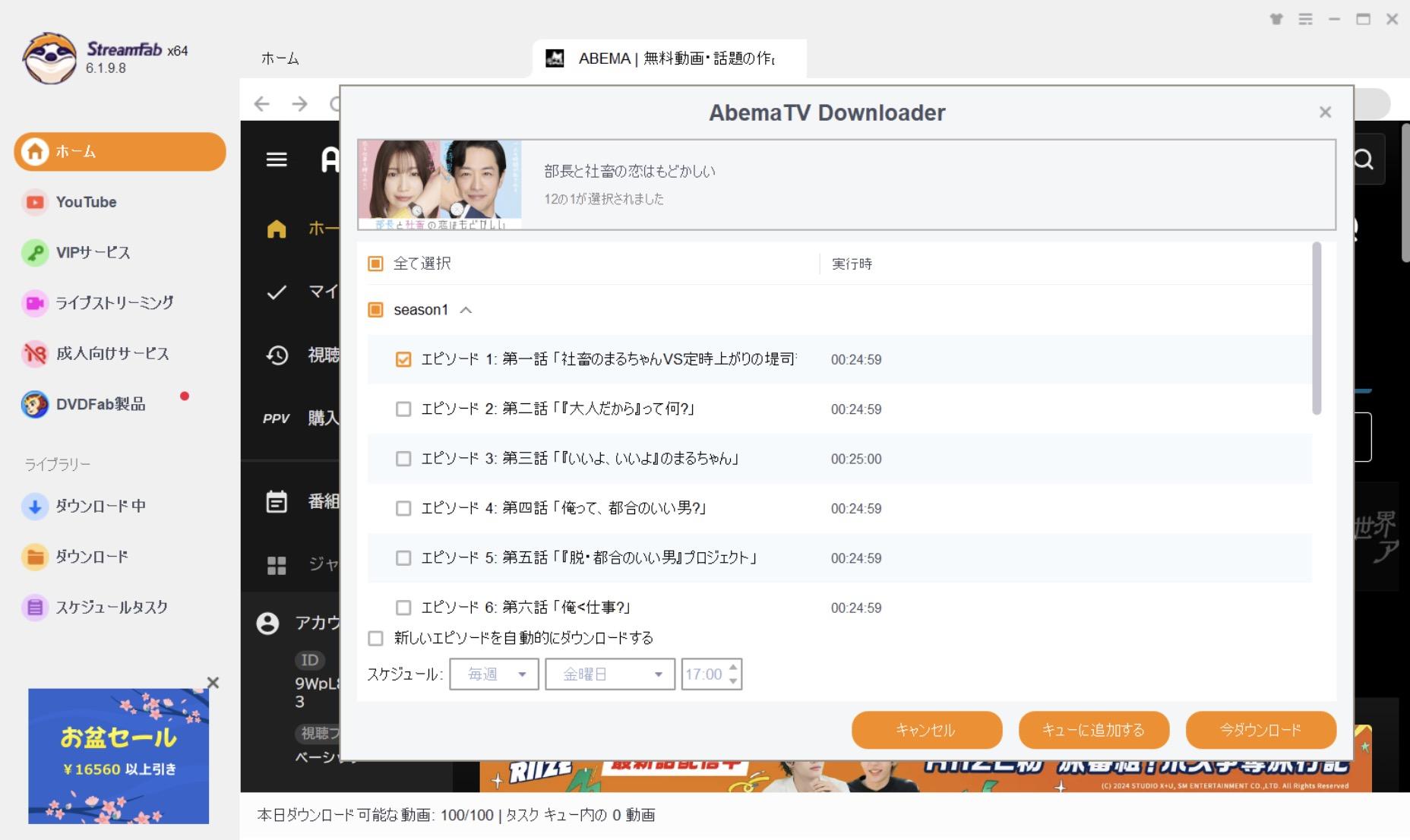Screen dimensions: 1410x840
Task: Increase schedule time with up arrow
Action: pyautogui.click(x=733, y=668)
